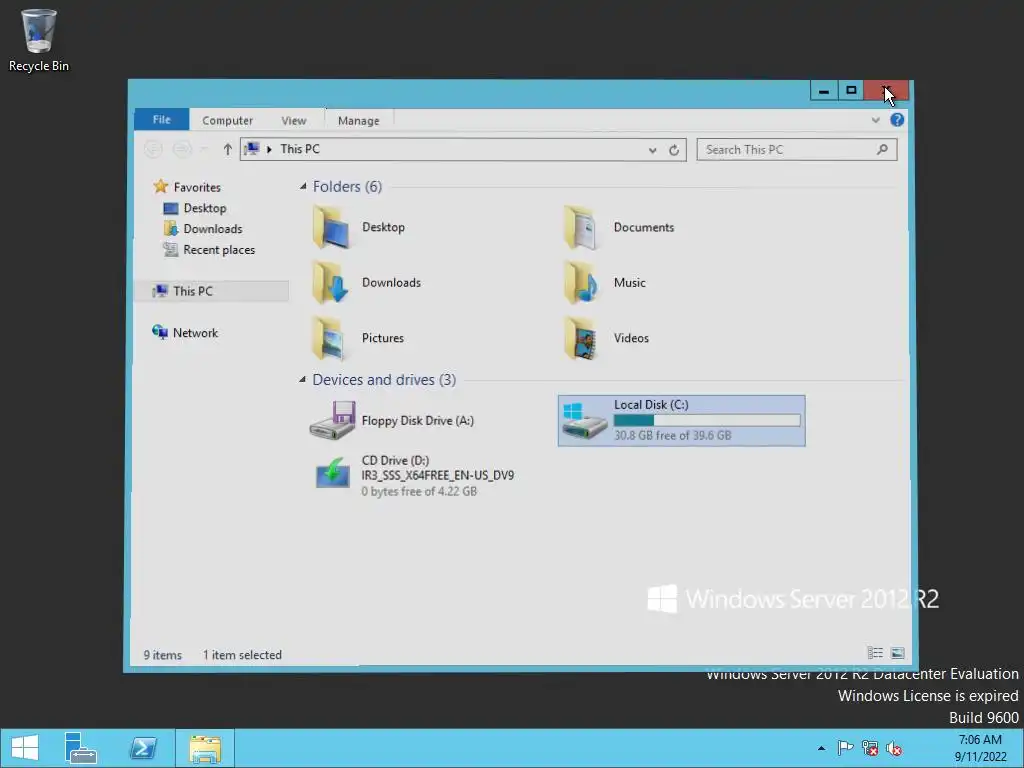Open Action Center flag in system tray
Screen dimensions: 1024x768
[846, 748]
